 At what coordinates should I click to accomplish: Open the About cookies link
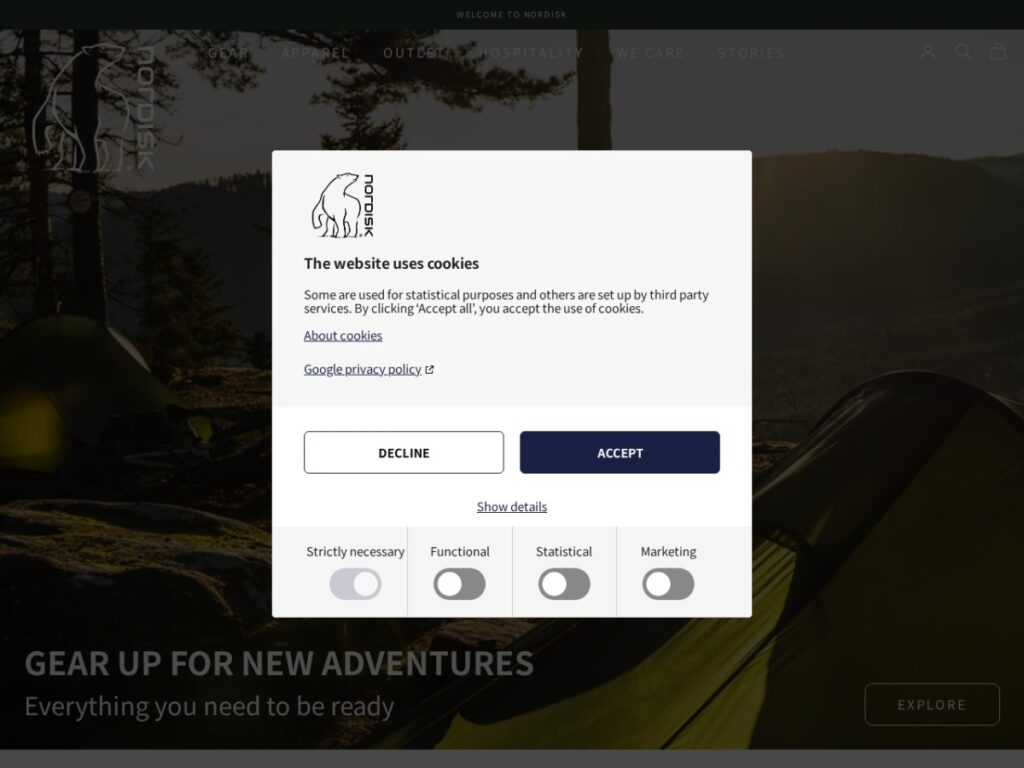tap(343, 336)
